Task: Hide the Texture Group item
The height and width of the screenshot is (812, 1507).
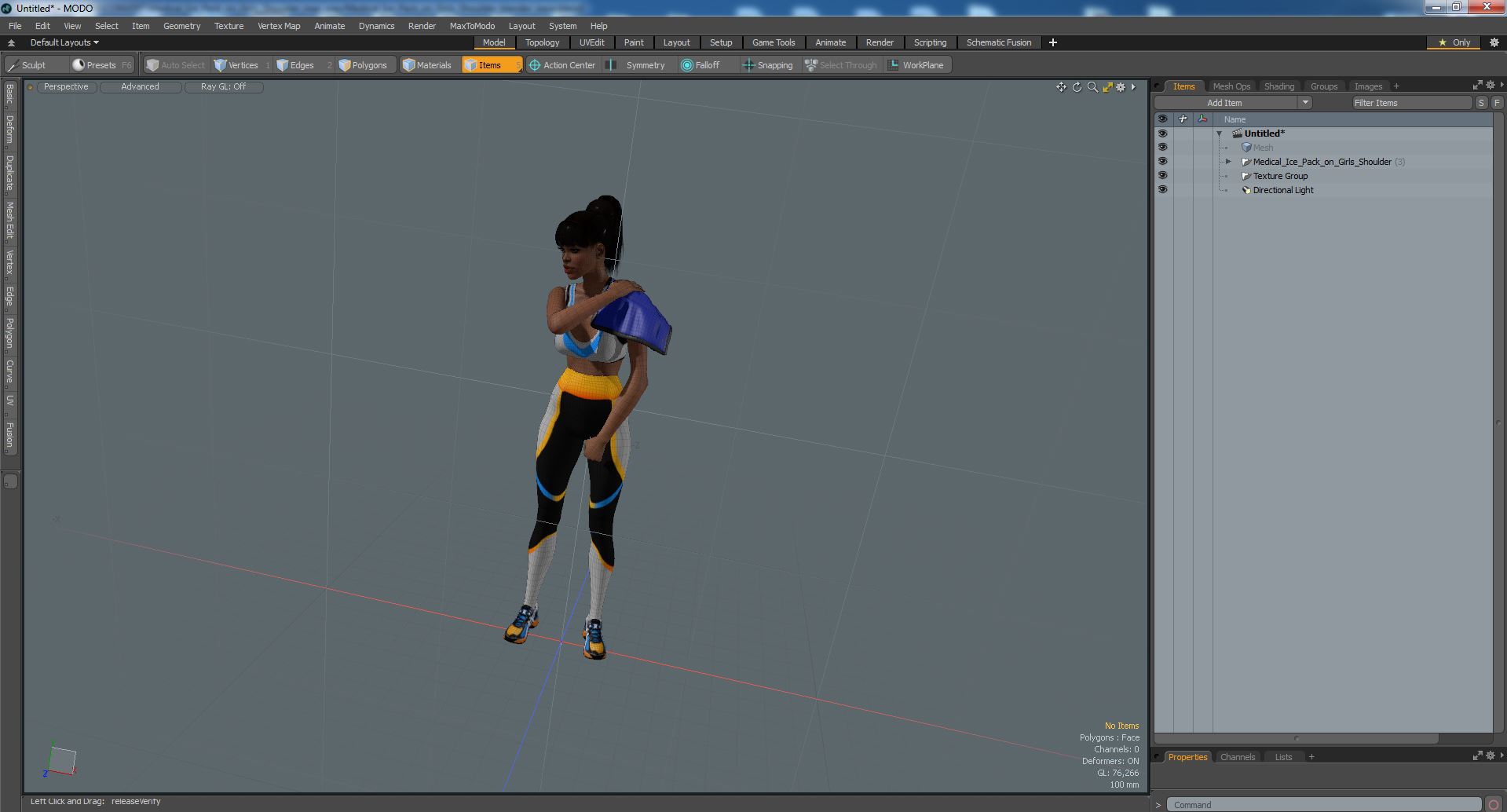Action: coord(1162,176)
